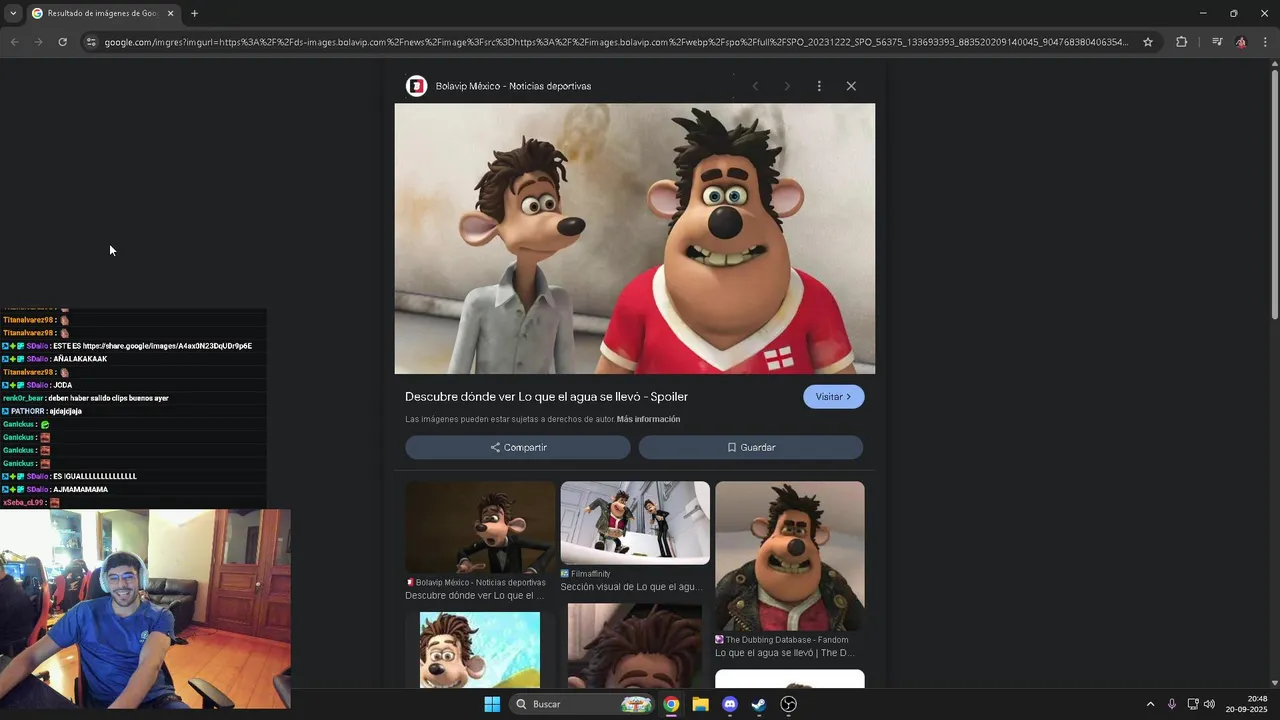Open the image preview more options menu
The image size is (1280, 720).
(x=819, y=86)
